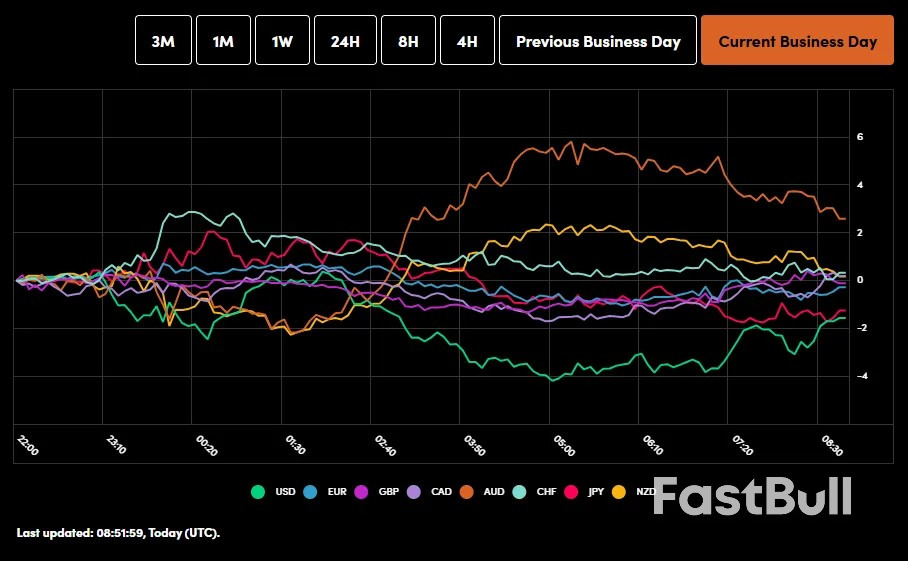This screenshot has width=908, height=561.
Task: Select the 3M time range
Action: tap(163, 41)
